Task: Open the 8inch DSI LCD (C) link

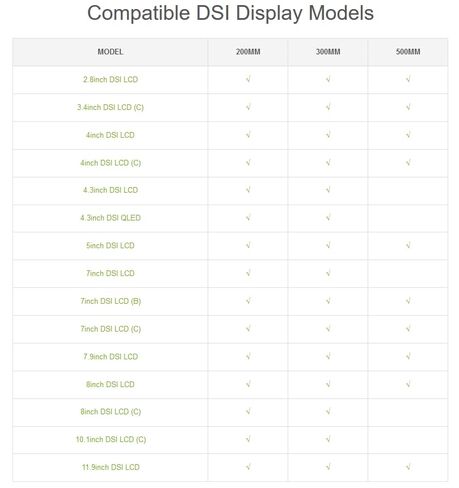Action: tap(110, 412)
